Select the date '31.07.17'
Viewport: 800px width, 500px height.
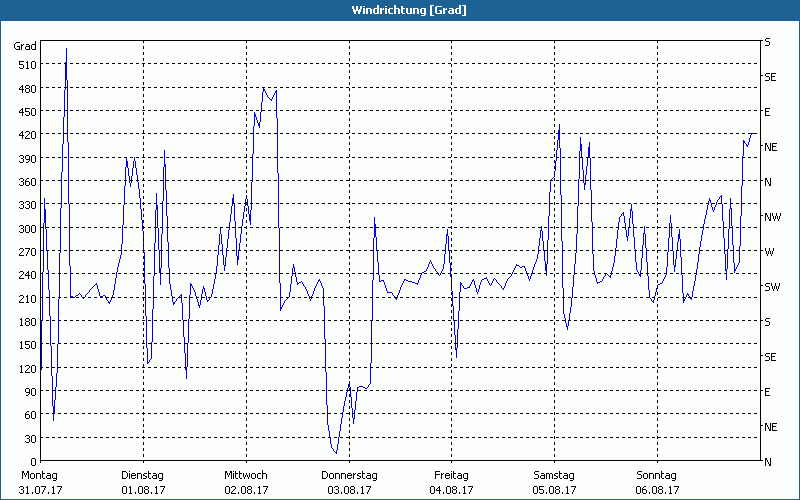[x=40, y=490]
